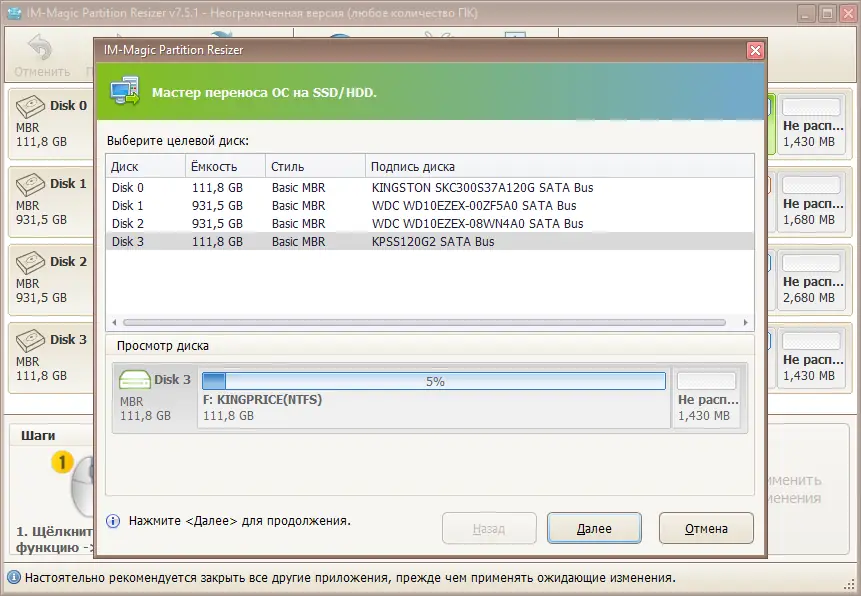The image size is (861, 596).
Task: Click the disabled Назад button
Action: tap(489, 528)
